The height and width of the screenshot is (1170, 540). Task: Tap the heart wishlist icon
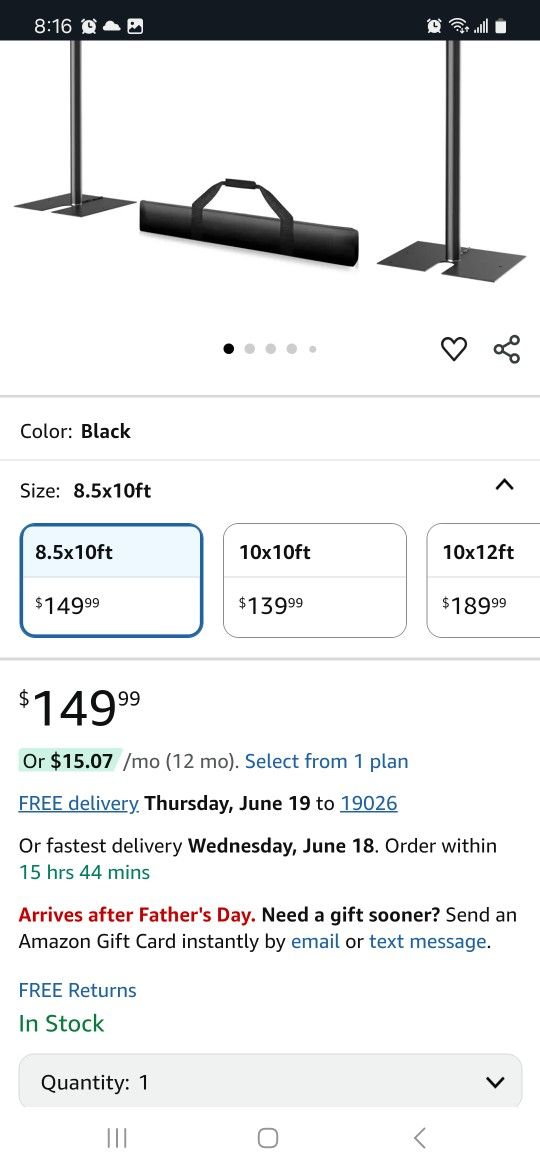(x=453, y=348)
